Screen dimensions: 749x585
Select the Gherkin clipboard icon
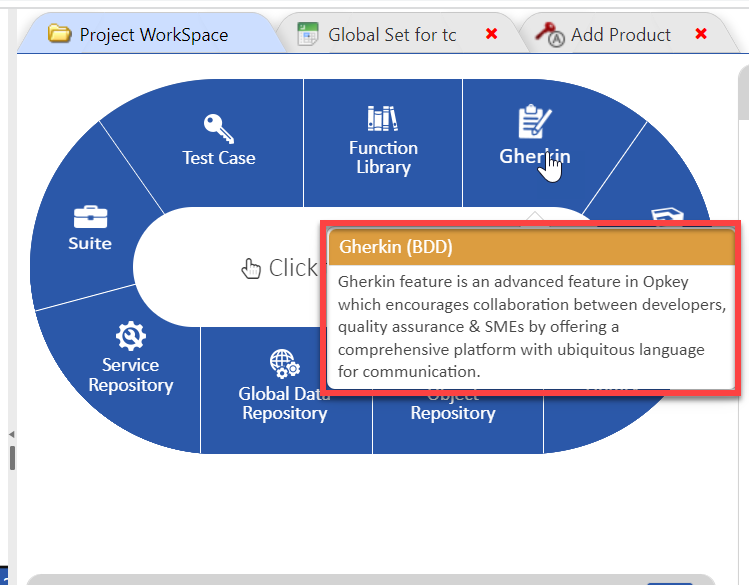pyautogui.click(x=535, y=121)
